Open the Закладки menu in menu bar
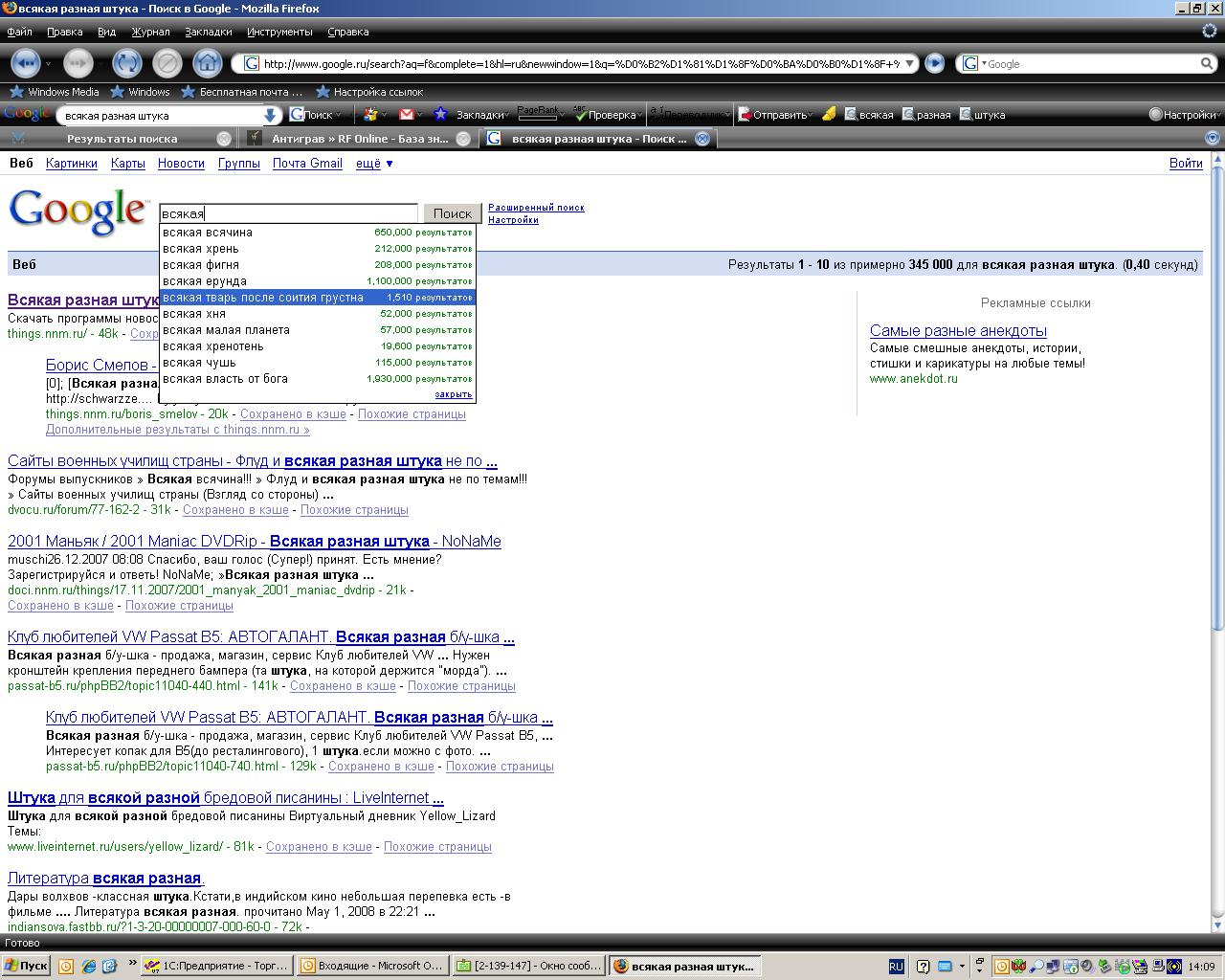Image resolution: width=1225 pixels, height=980 pixels. pos(209,32)
